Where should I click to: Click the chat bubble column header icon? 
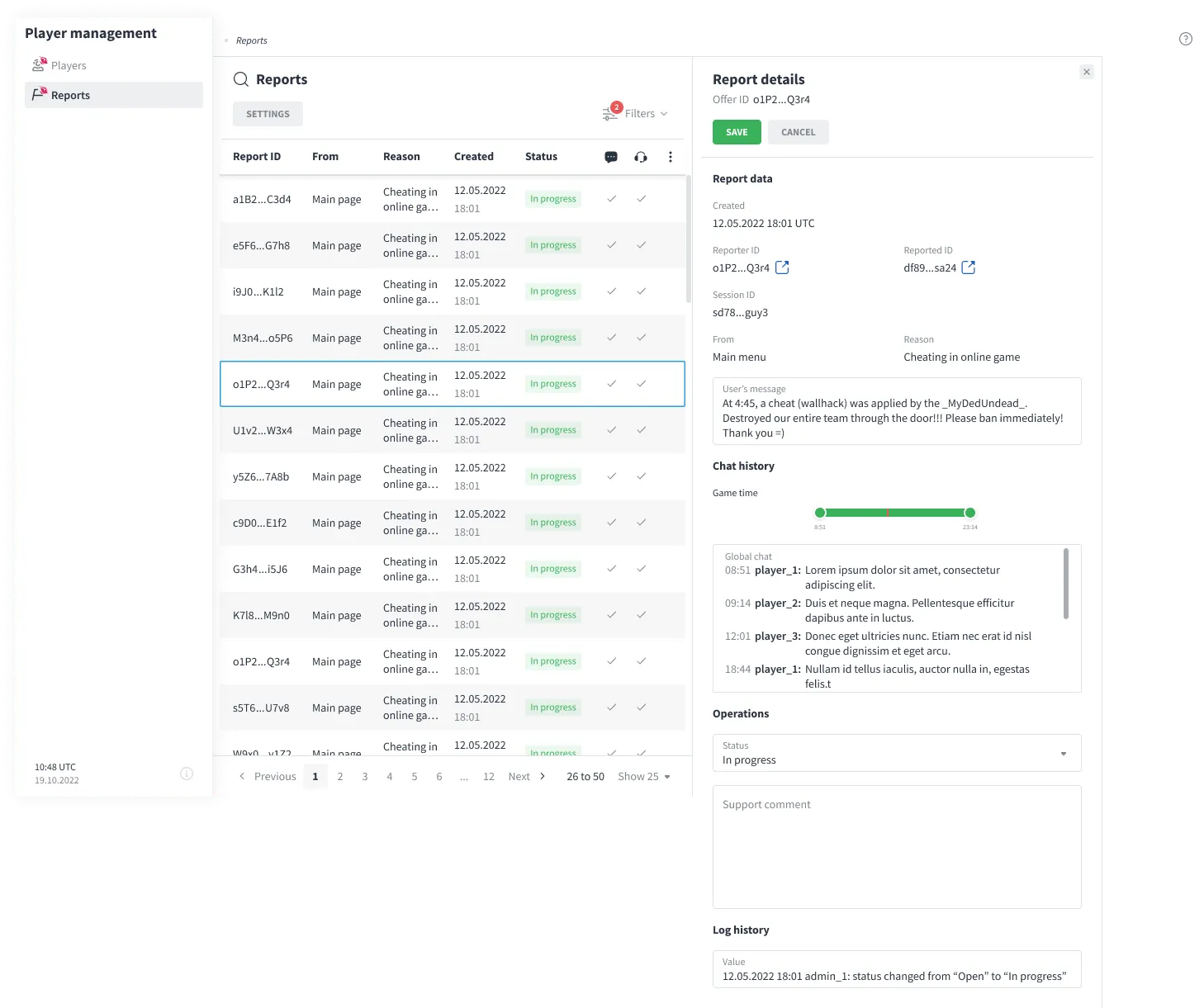(x=611, y=157)
